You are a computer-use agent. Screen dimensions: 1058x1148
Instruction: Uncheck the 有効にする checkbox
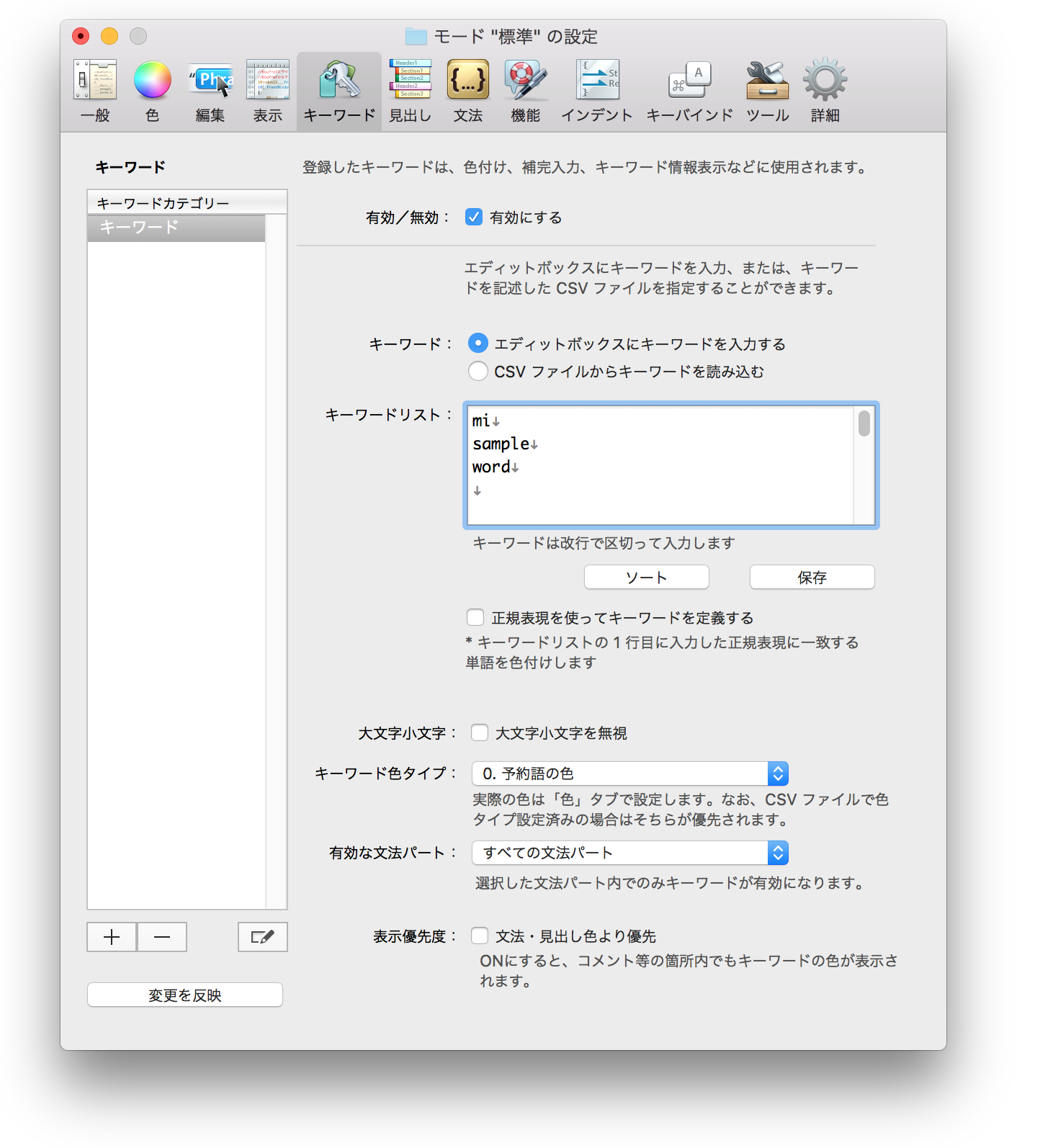click(x=474, y=217)
